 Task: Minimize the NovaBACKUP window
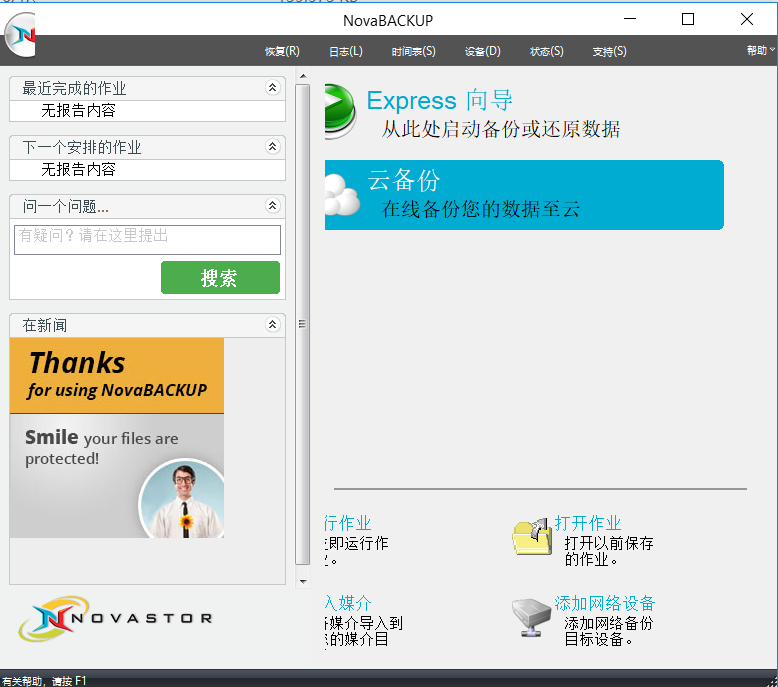(x=630, y=19)
